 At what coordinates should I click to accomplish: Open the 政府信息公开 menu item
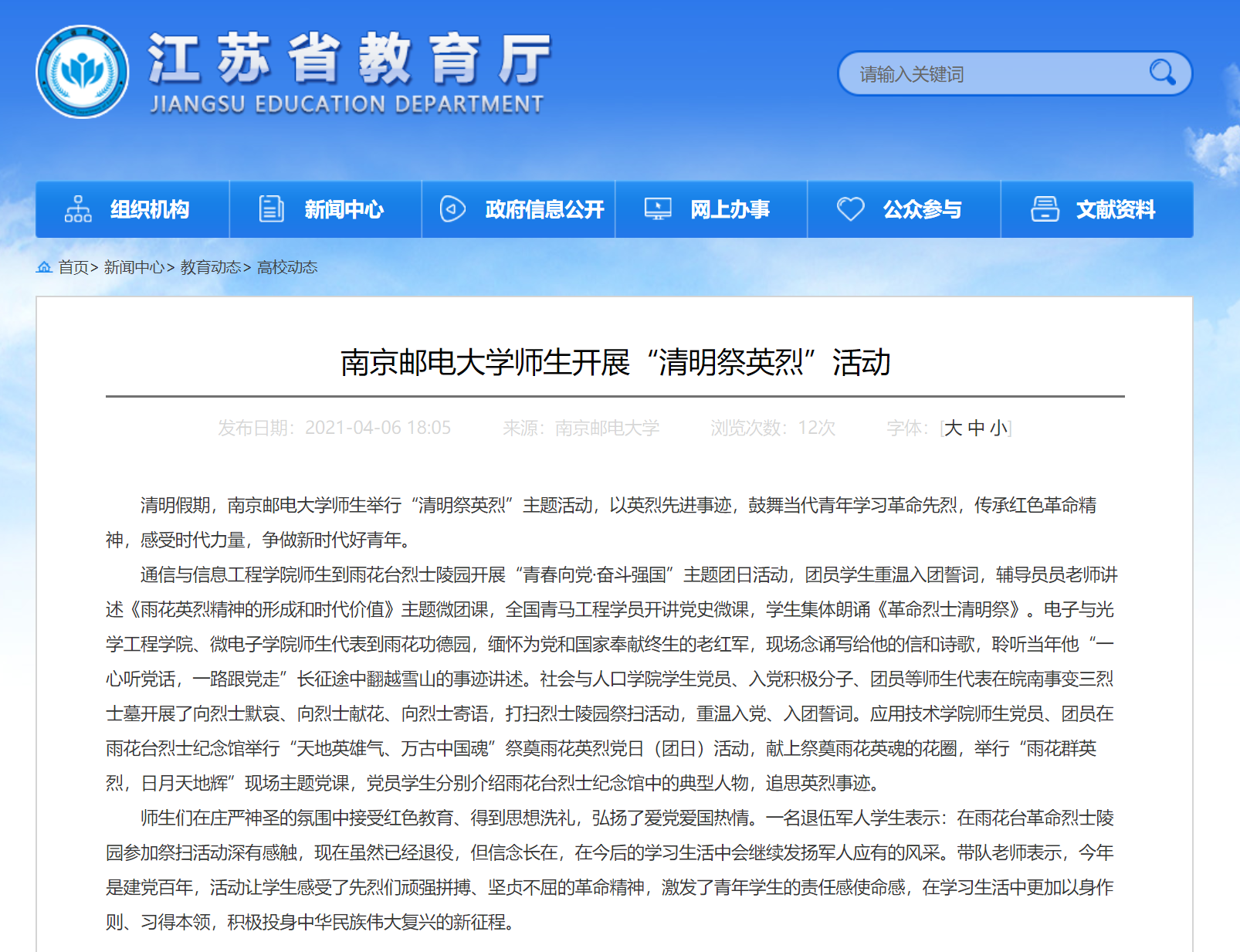(x=544, y=209)
